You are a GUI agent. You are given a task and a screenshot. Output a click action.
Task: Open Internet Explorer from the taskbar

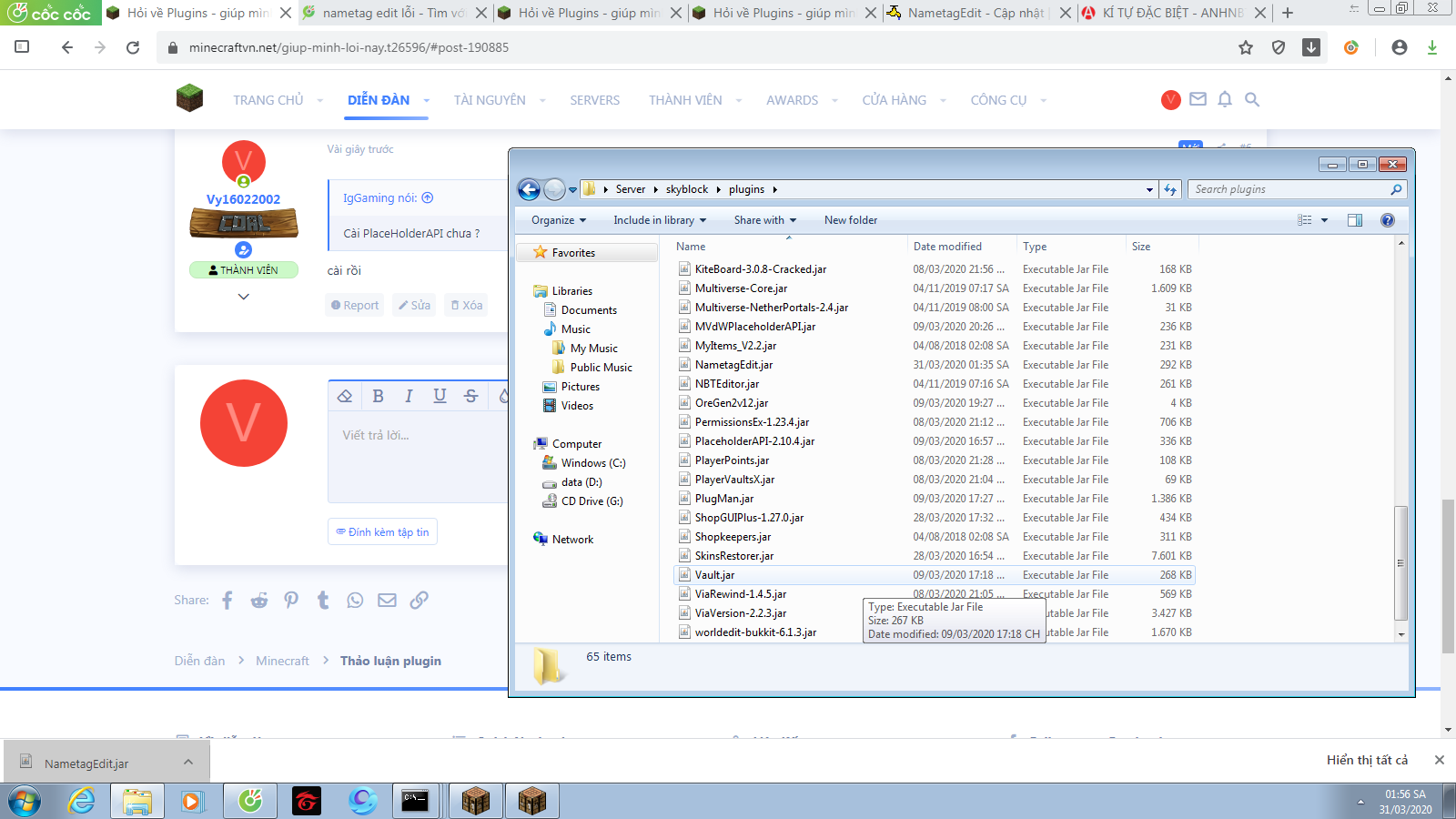[82, 801]
